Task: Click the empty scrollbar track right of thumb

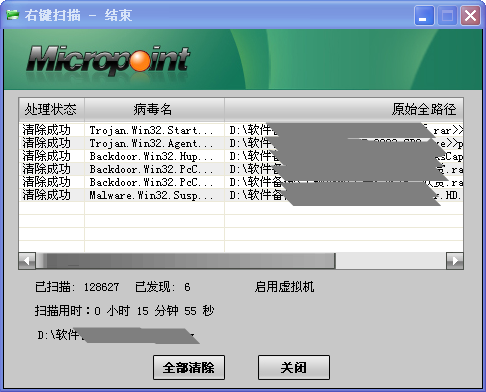Action: 391,261
